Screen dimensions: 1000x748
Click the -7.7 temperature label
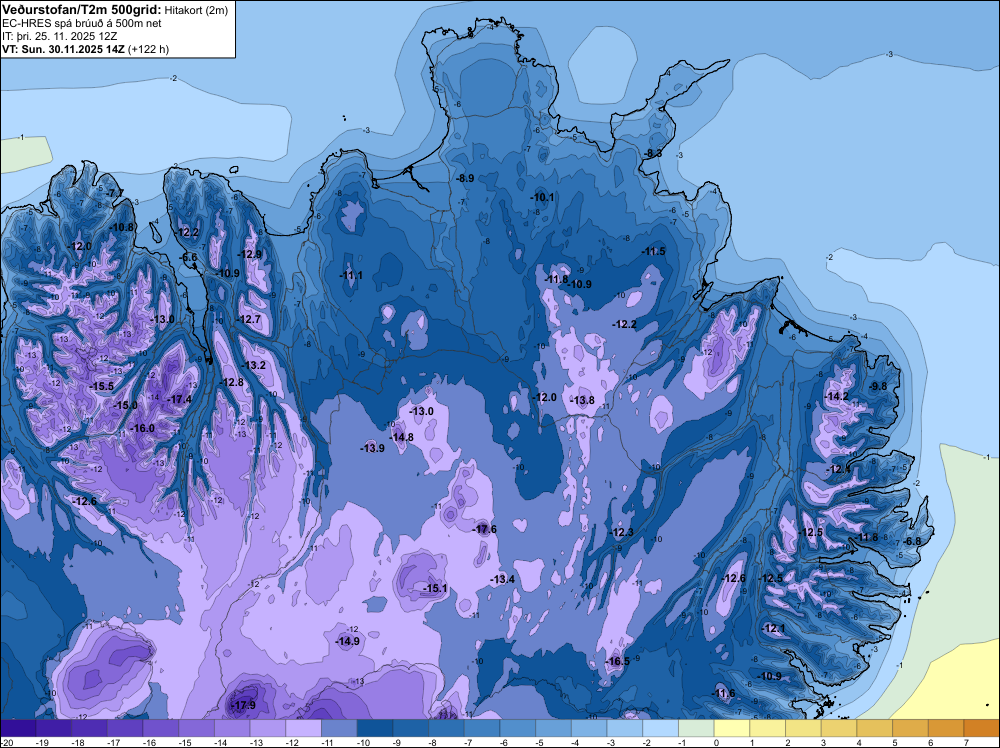(115, 193)
